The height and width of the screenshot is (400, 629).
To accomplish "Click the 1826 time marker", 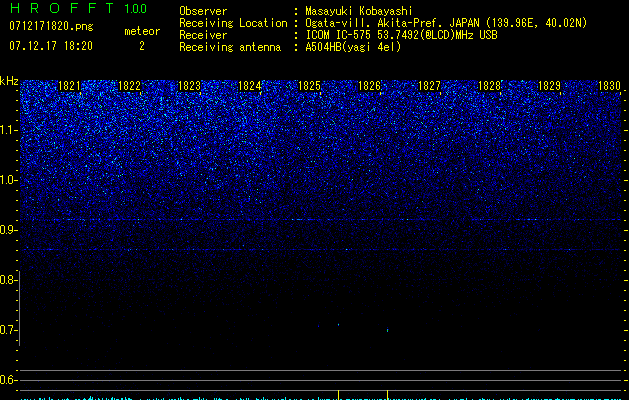I will point(369,86).
